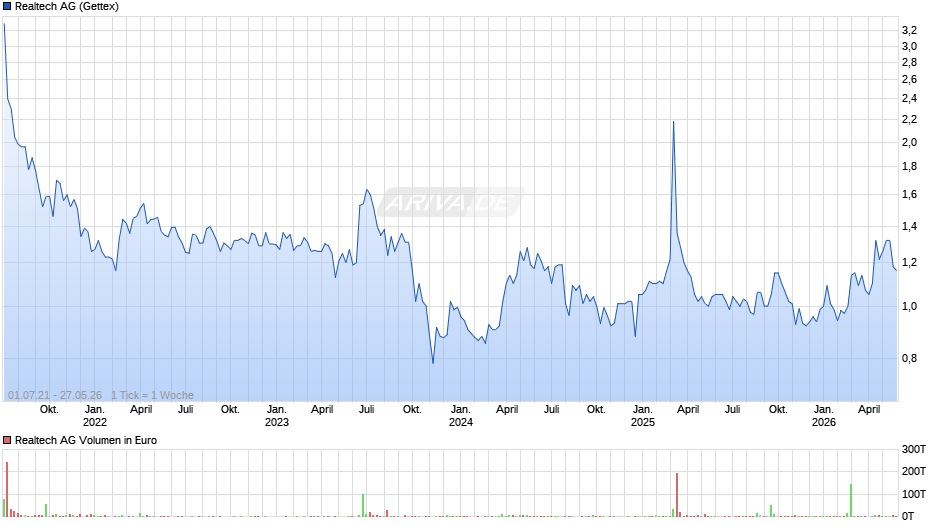Click the red Volumen legend square
The height and width of the screenshot is (526, 940).
7,440
